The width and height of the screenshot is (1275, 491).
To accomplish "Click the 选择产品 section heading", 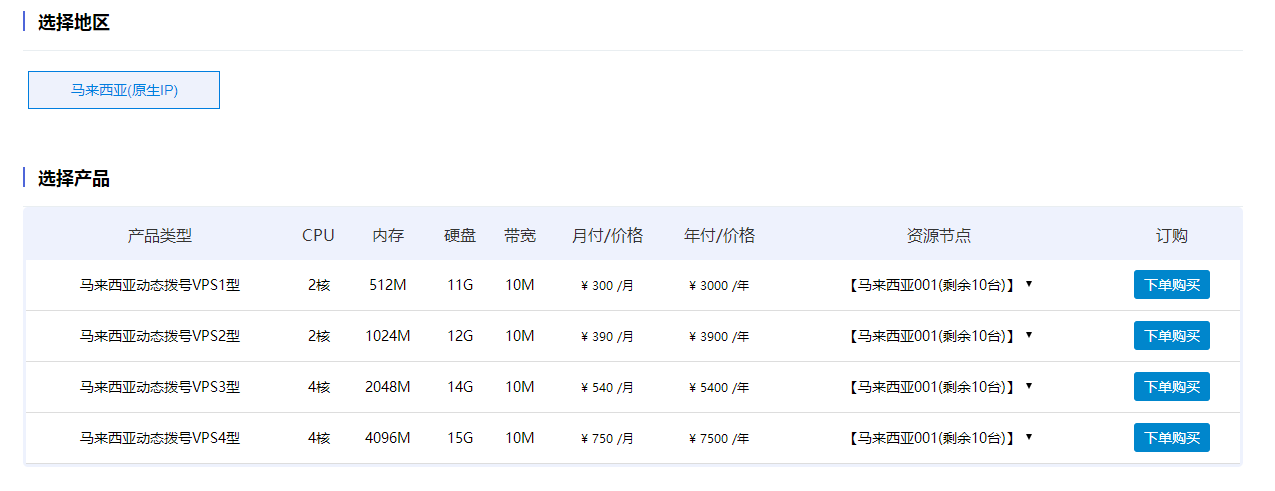I will pyautogui.click(x=74, y=179).
